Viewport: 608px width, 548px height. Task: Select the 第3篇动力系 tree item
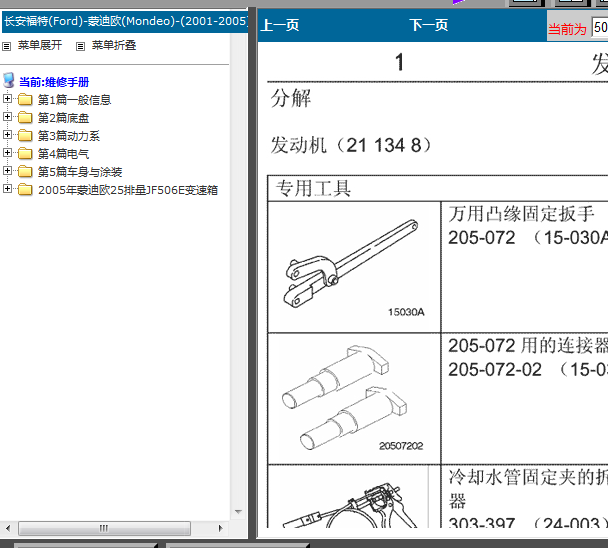[69, 136]
